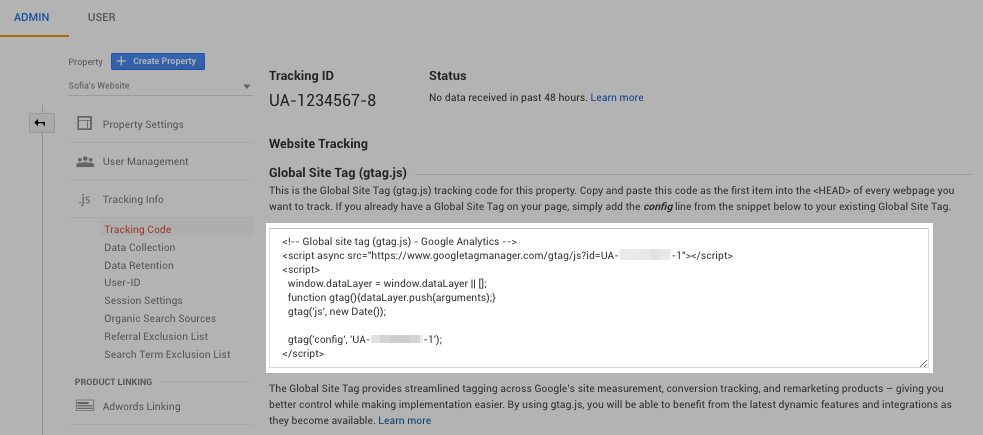The image size is (983, 435).
Task: Click the User Management people icon
Action: click(x=85, y=161)
